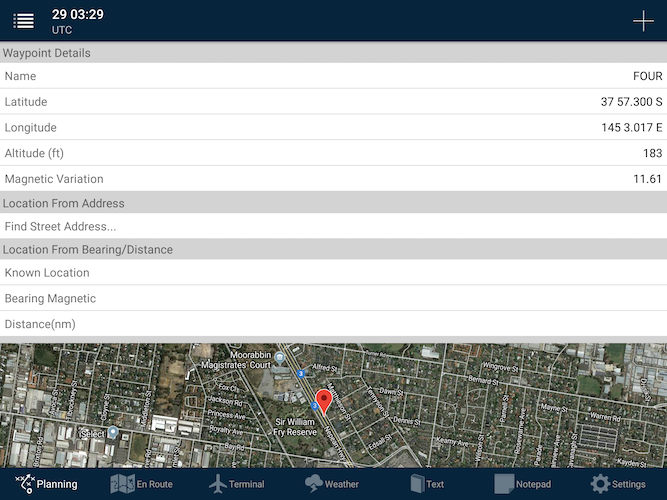The width and height of the screenshot is (667, 500).
Task: Switch to the En Route tab label
Action: (154, 484)
